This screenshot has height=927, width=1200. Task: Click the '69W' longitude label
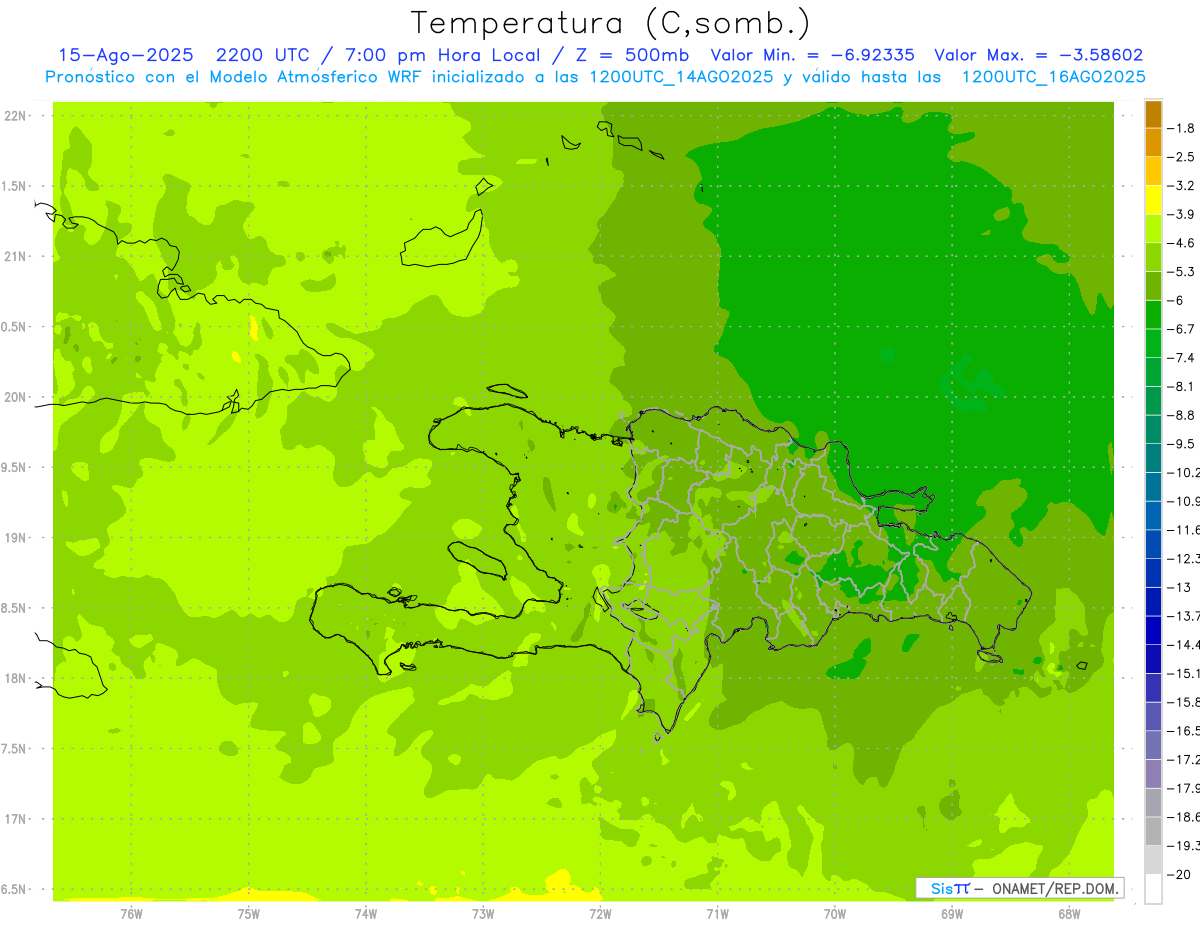952,914
